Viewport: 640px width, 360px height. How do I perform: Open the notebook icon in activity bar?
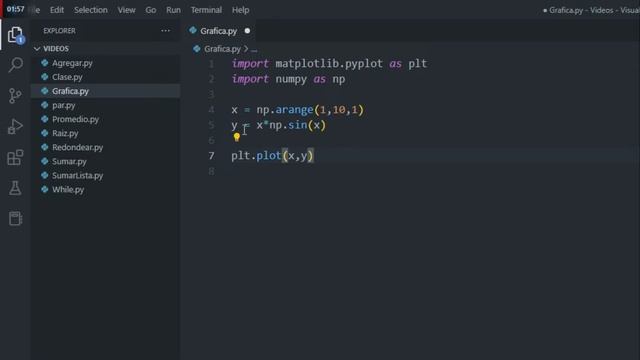coord(15,218)
